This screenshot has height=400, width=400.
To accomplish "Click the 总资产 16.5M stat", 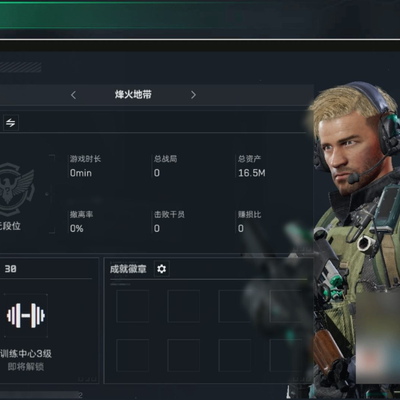I will (252, 166).
